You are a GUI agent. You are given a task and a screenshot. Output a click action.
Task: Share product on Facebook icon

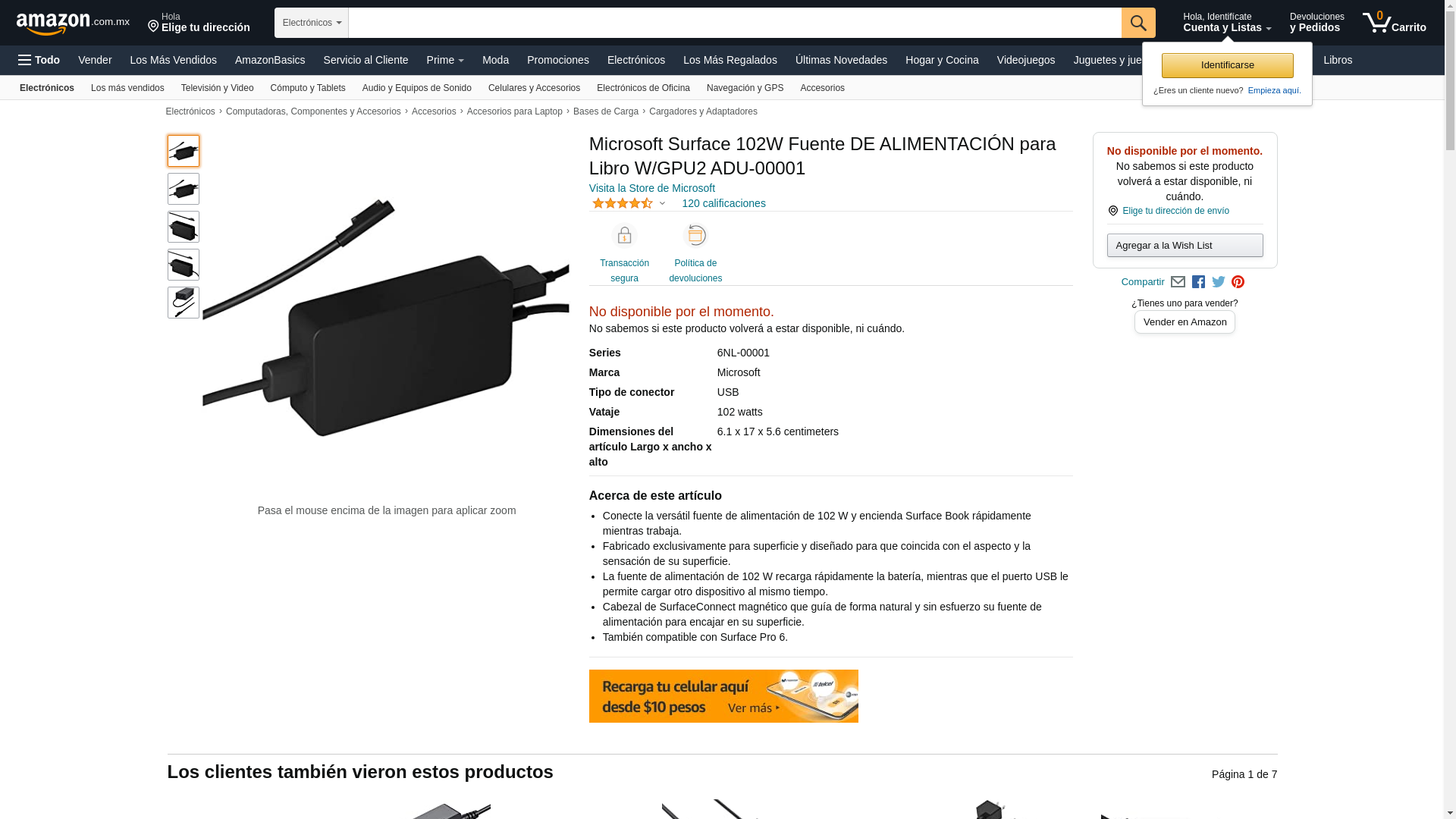[x=1198, y=282]
